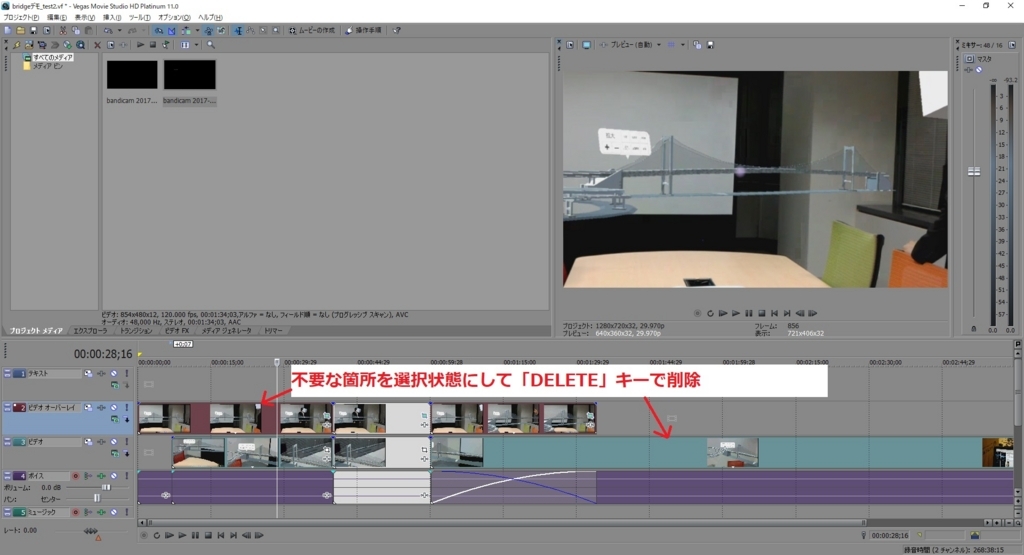Click the 操作手順 tutorial button

tap(363, 30)
